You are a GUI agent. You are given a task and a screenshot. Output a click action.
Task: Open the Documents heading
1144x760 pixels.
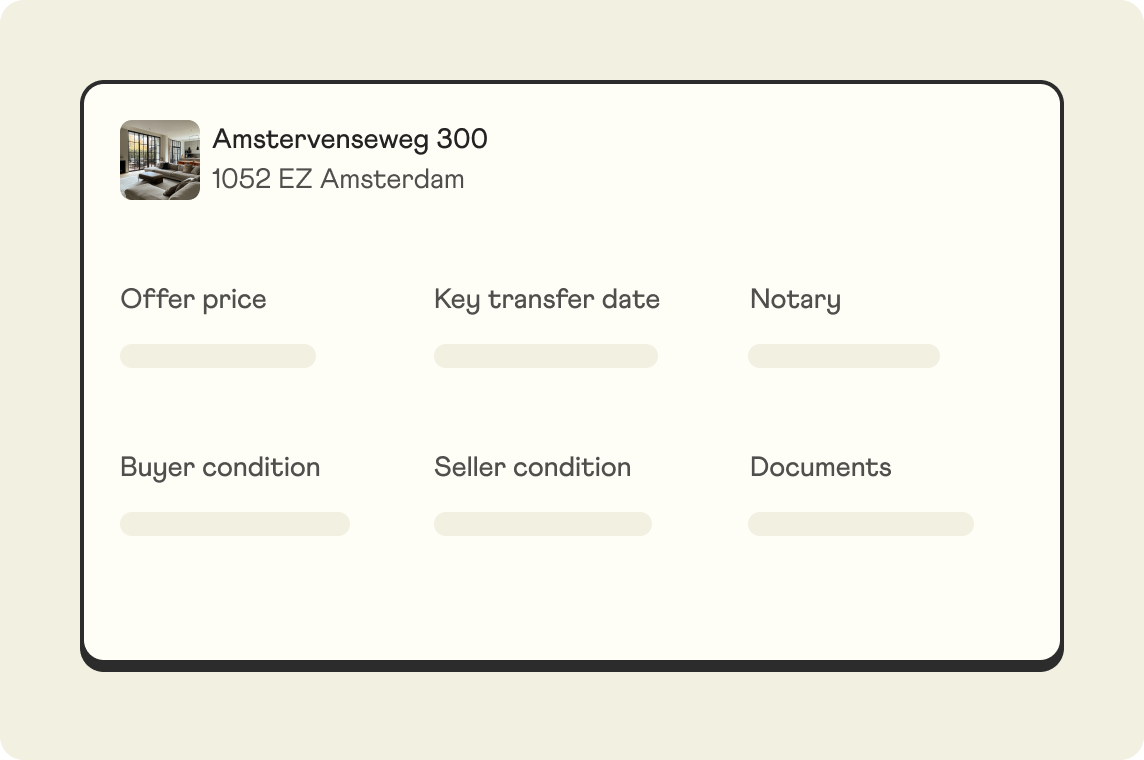coord(820,467)
